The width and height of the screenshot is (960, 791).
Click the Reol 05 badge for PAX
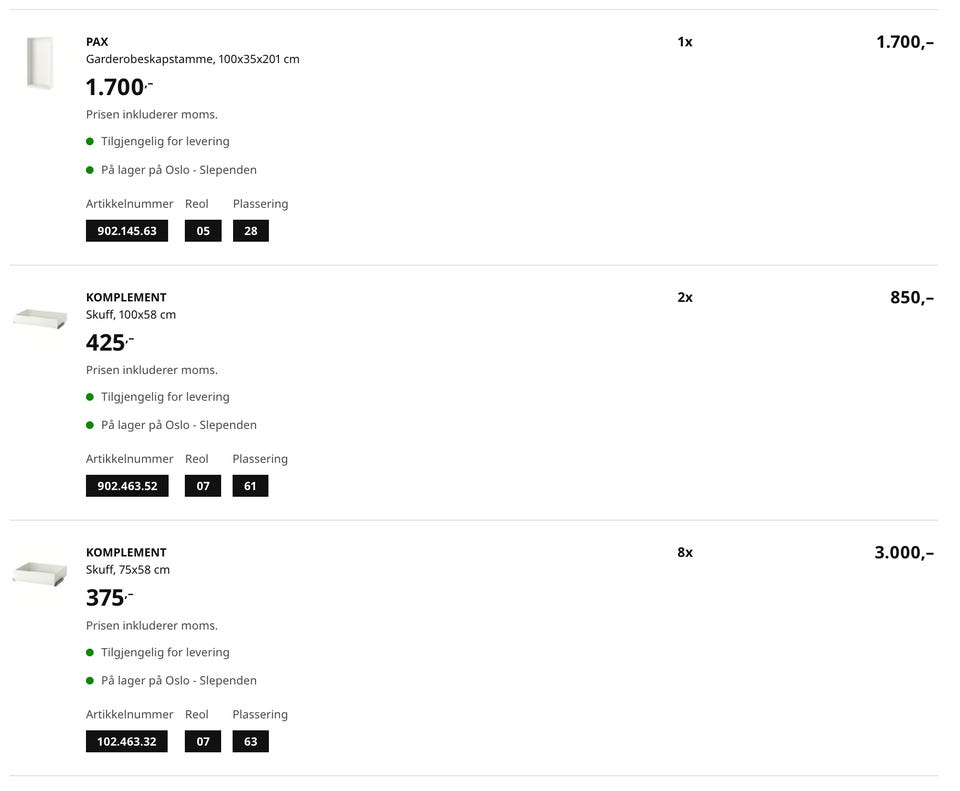point(203,231)
